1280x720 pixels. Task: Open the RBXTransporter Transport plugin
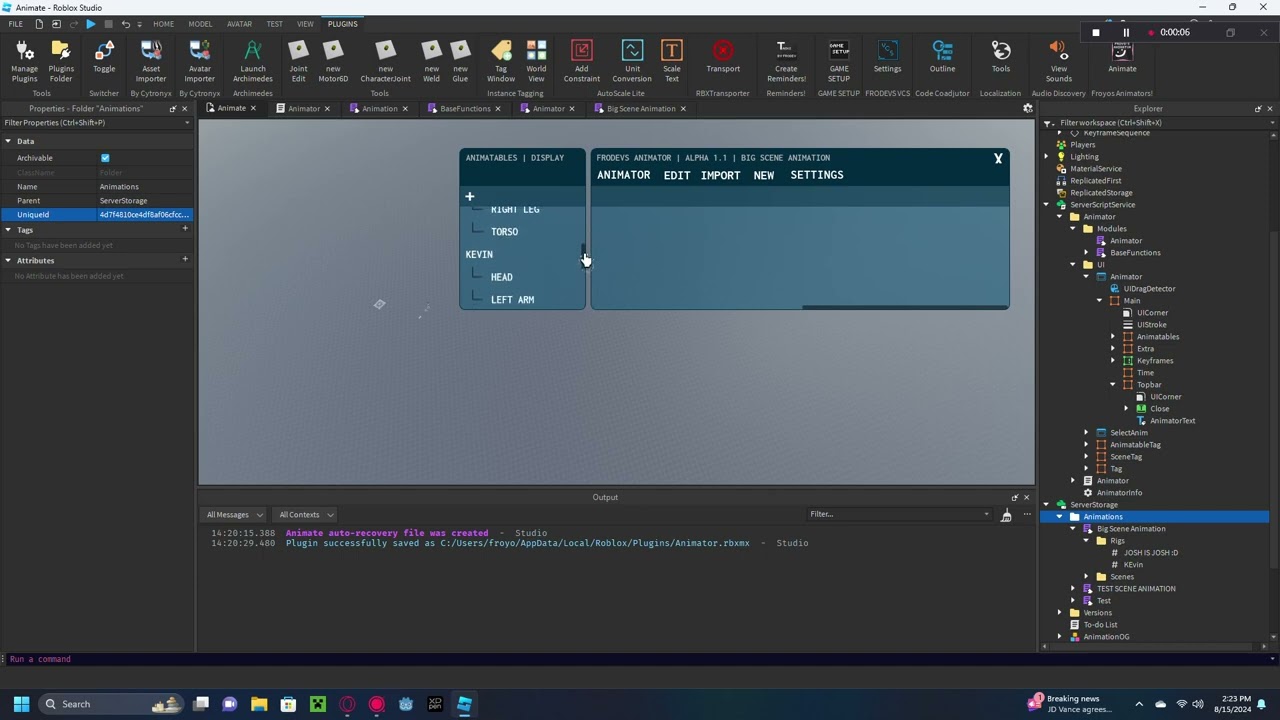pos(723,58)
